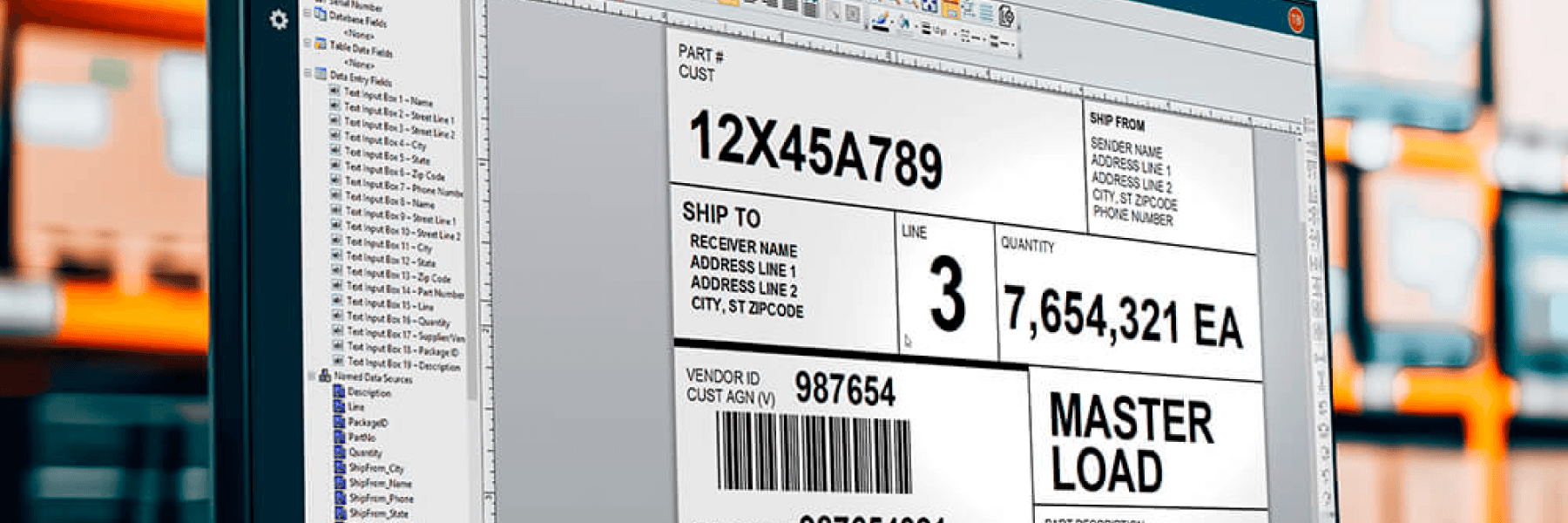Click the Database Fields node icon

[x=320, y=15]
